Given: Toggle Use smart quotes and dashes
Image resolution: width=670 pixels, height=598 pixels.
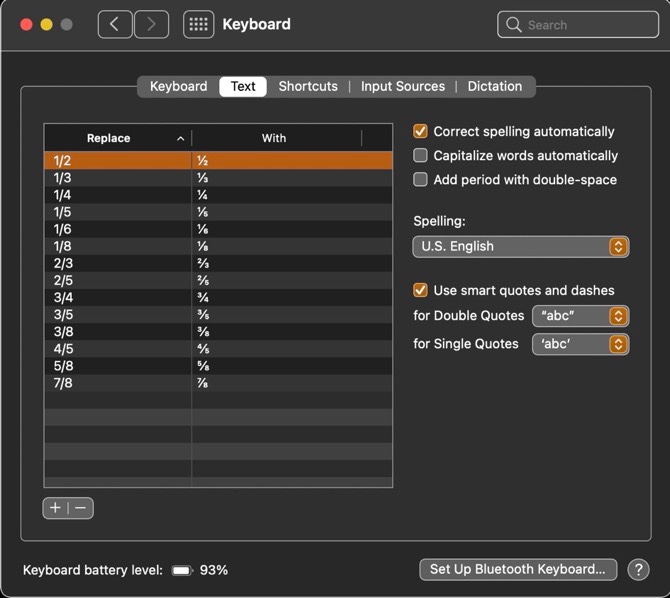Looking at the screenshot, I should pyautogui.click(x=420, y=290).
